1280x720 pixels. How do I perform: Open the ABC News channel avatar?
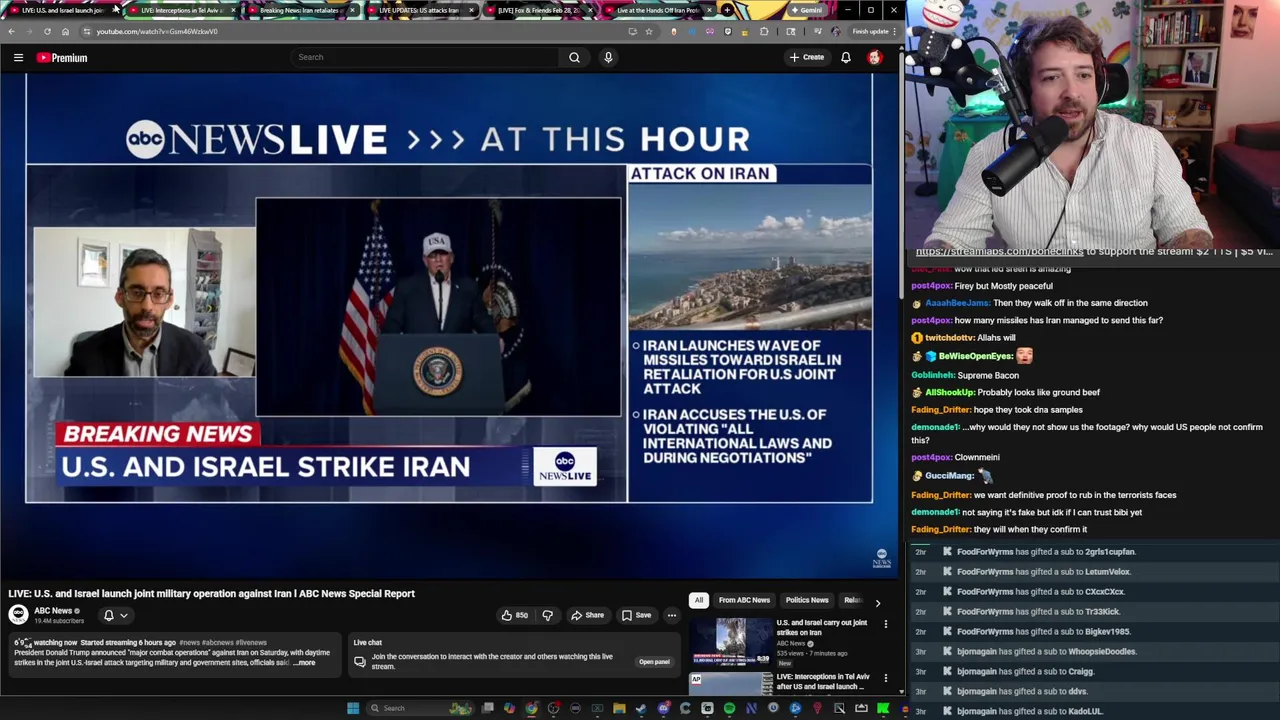click(18, 615)
